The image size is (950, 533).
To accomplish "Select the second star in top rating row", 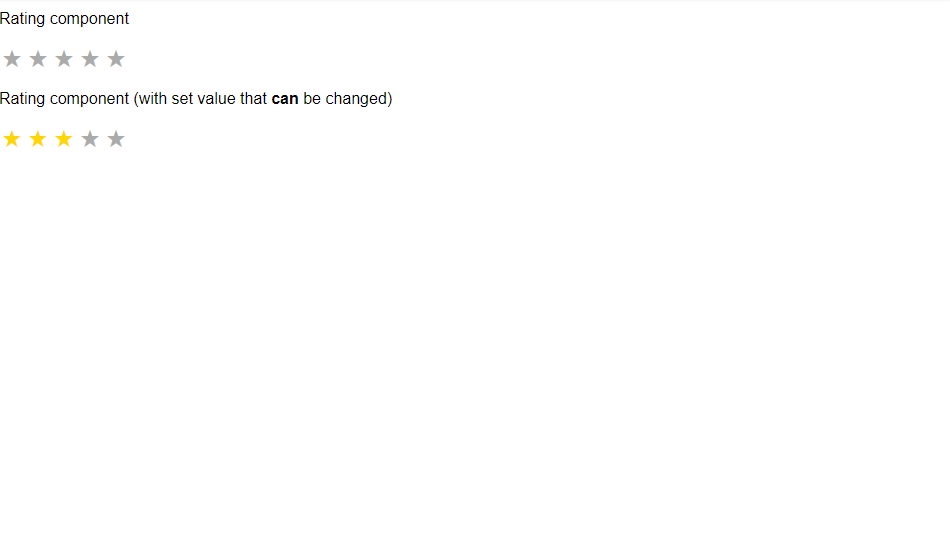I will 38,59.
